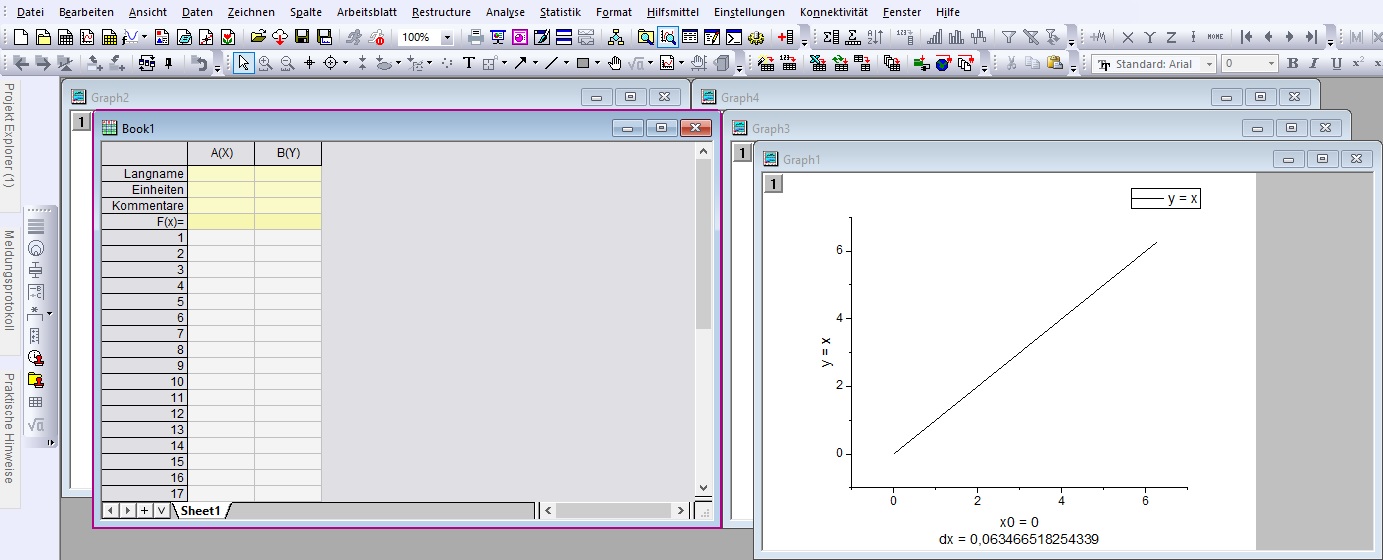The height and width of the screenshot is (560, 1383).
Task: Expand side toolbar options arrow at bottom
Action: tap(51, 441)
